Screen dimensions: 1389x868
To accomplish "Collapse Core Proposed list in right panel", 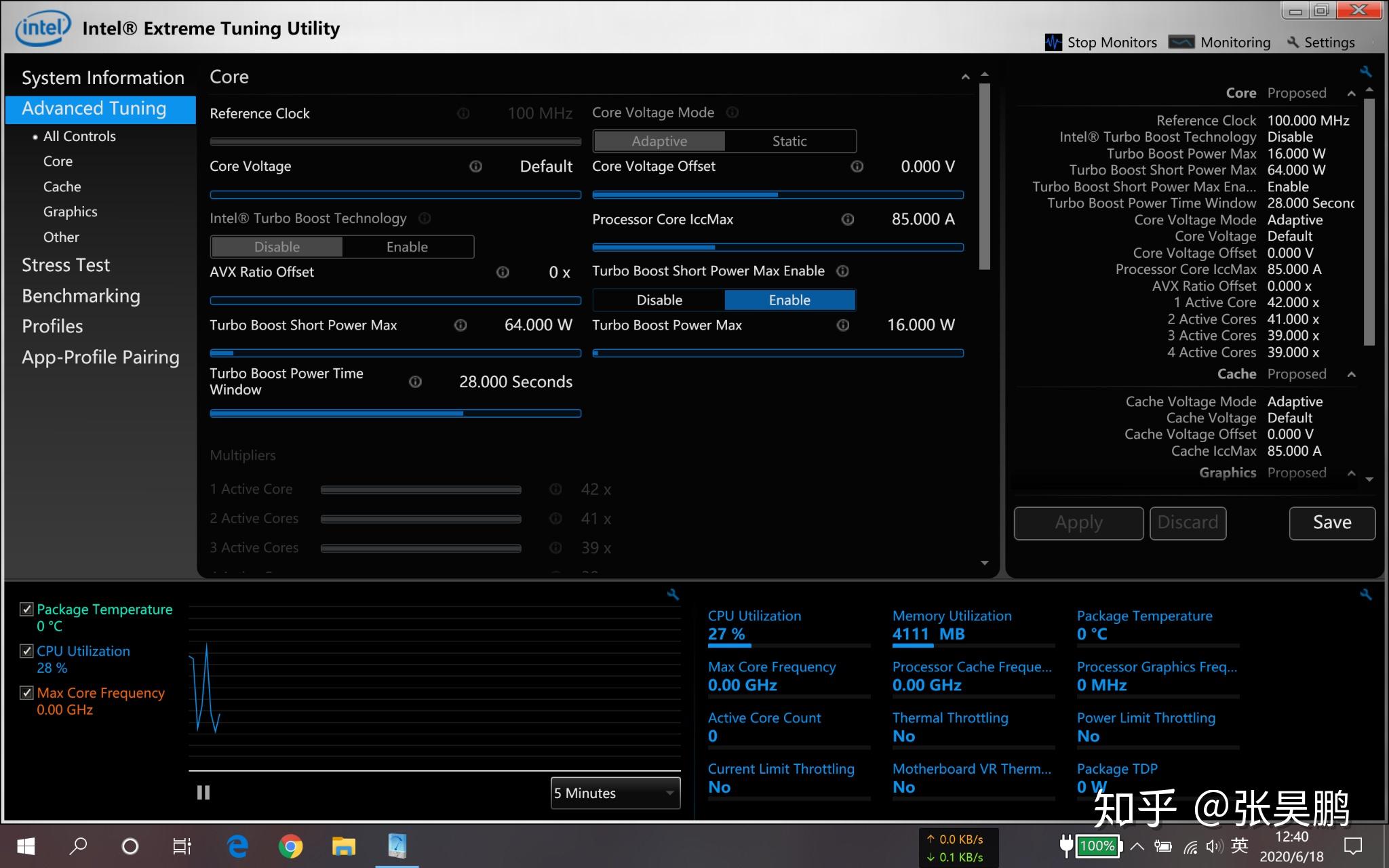I will pos(1351,94).
